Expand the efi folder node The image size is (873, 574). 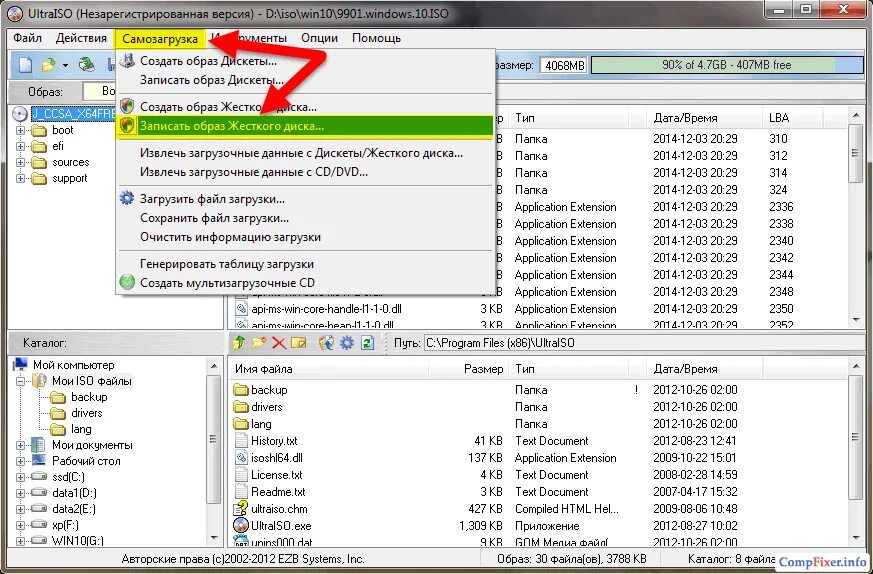[21, 146]
